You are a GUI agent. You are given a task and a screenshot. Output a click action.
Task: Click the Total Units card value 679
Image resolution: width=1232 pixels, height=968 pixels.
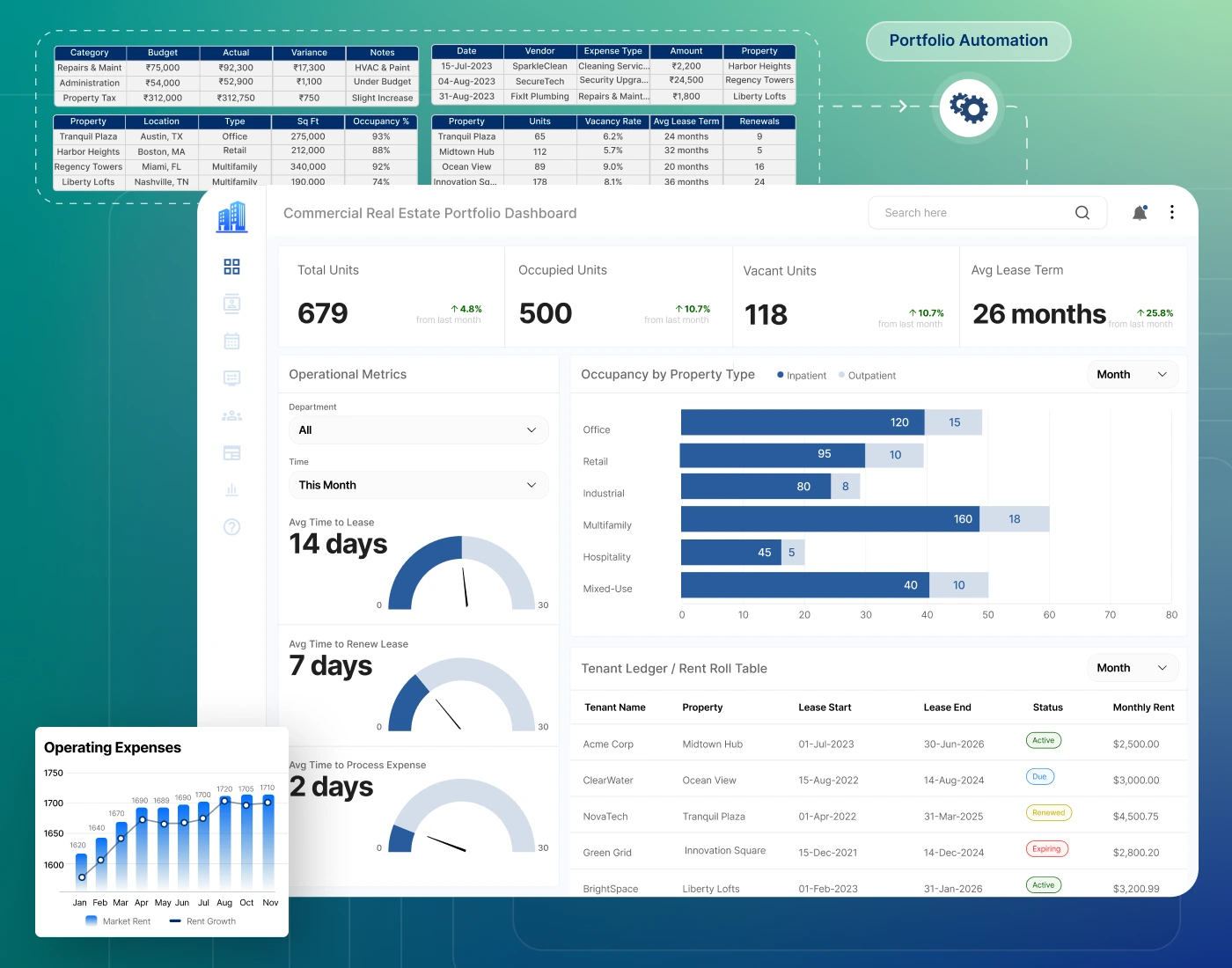coord(323,313)
